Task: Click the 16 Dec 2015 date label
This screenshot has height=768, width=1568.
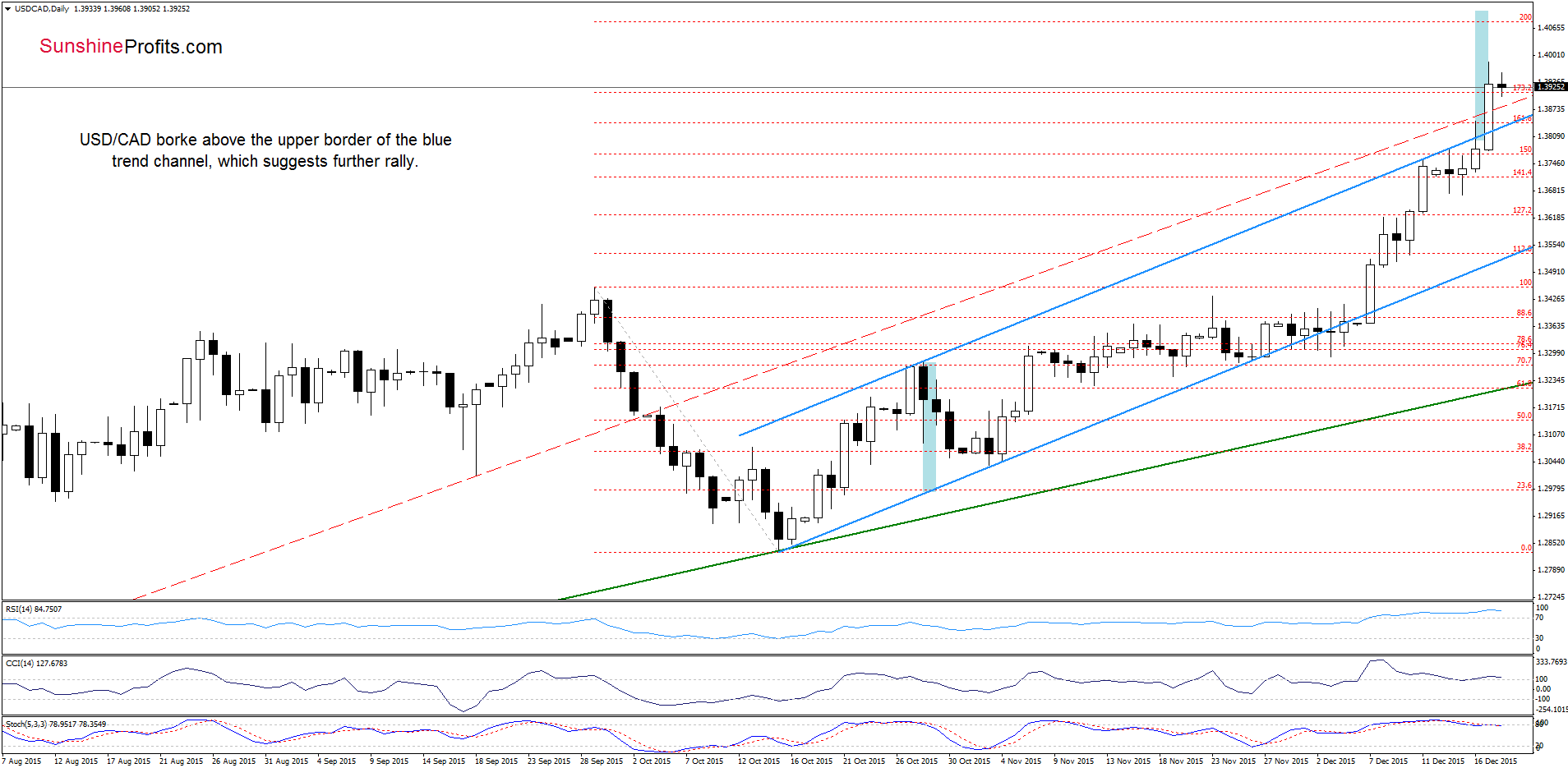Action: point(1496,761)
